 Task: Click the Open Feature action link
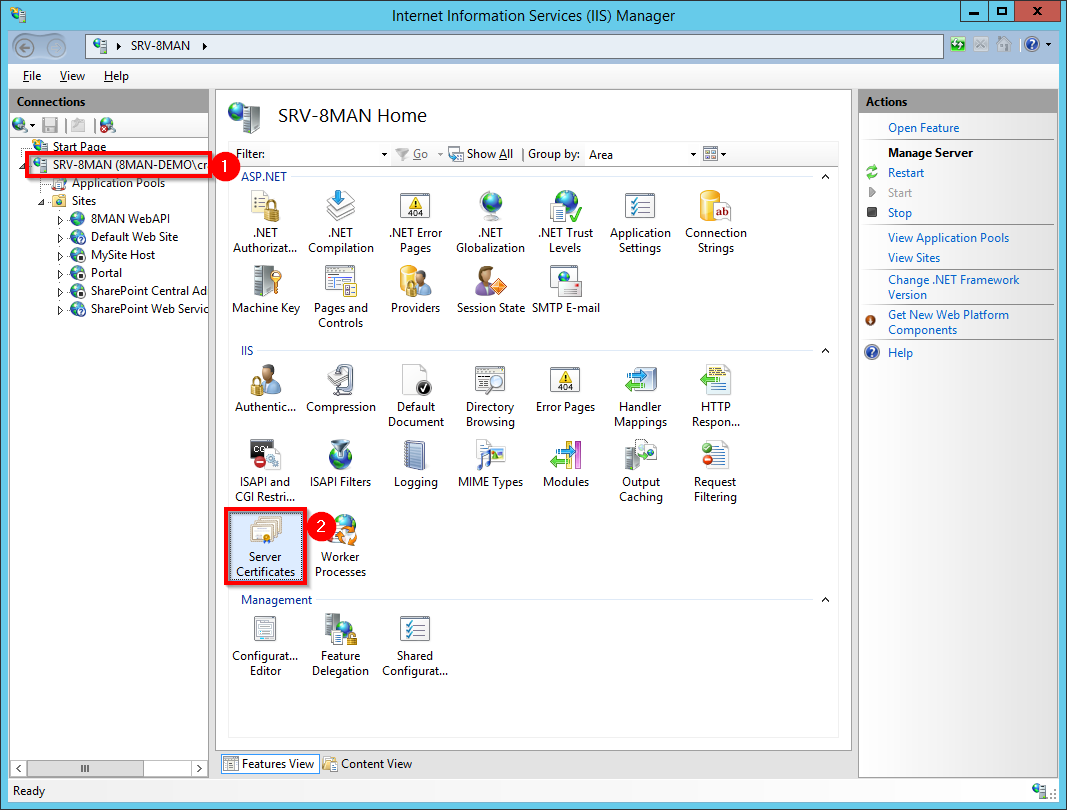[x=923, y=128]
